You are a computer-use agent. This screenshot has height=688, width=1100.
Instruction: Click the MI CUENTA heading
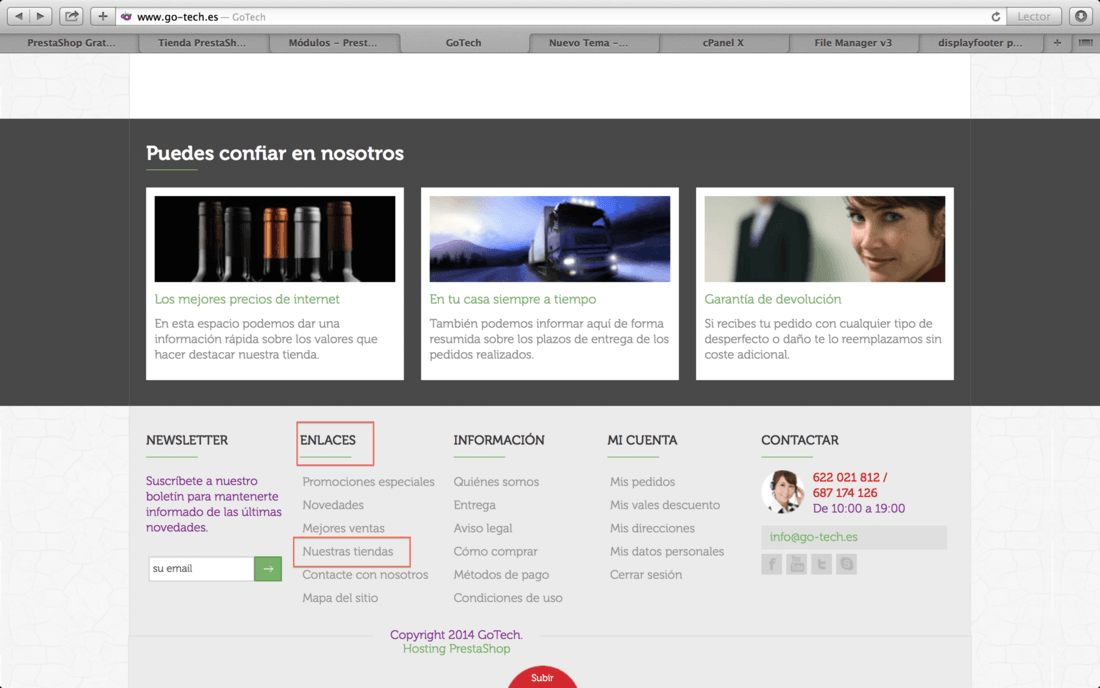click(643, 440)
